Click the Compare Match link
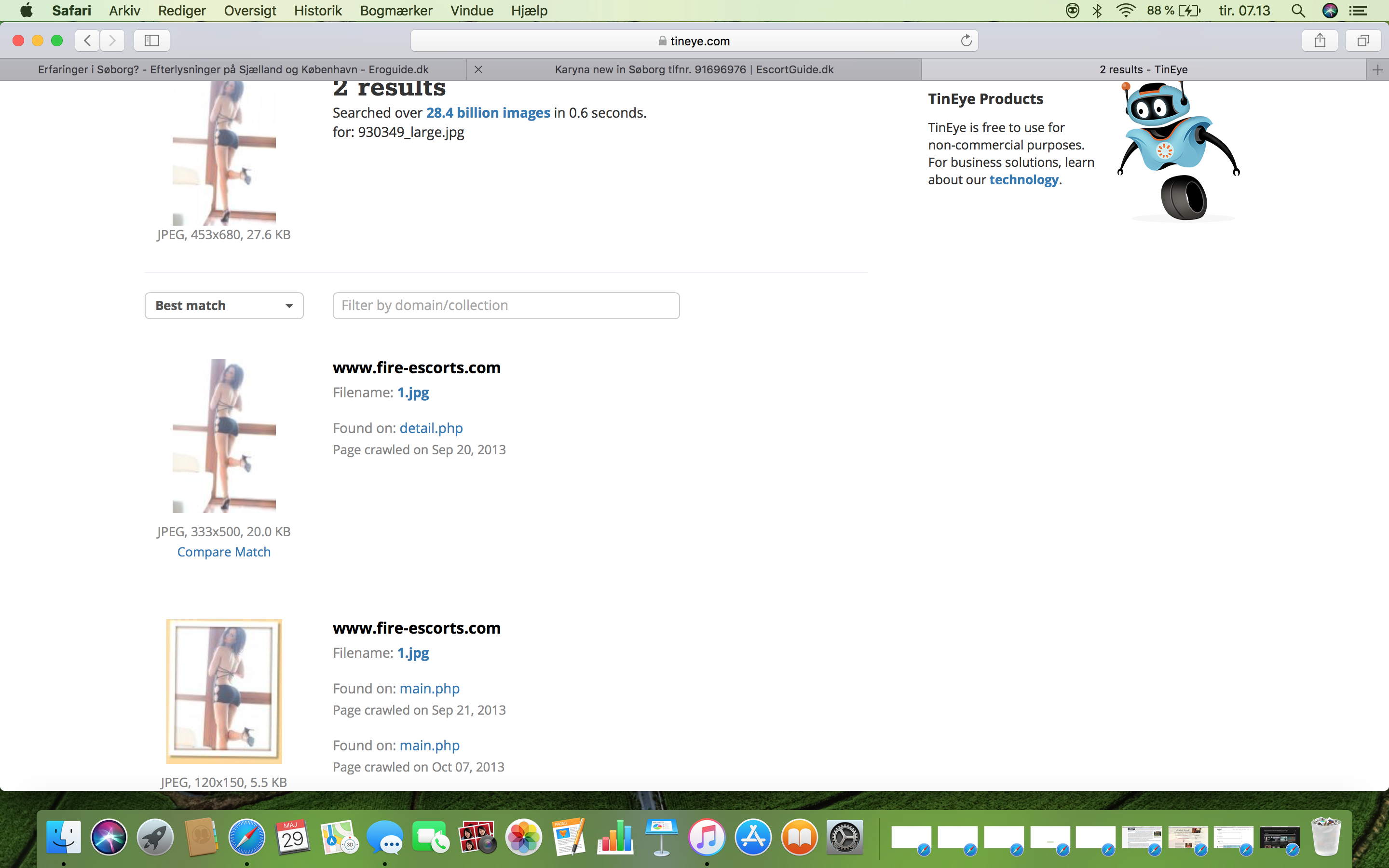The image size is (1389, 868). 224,552
